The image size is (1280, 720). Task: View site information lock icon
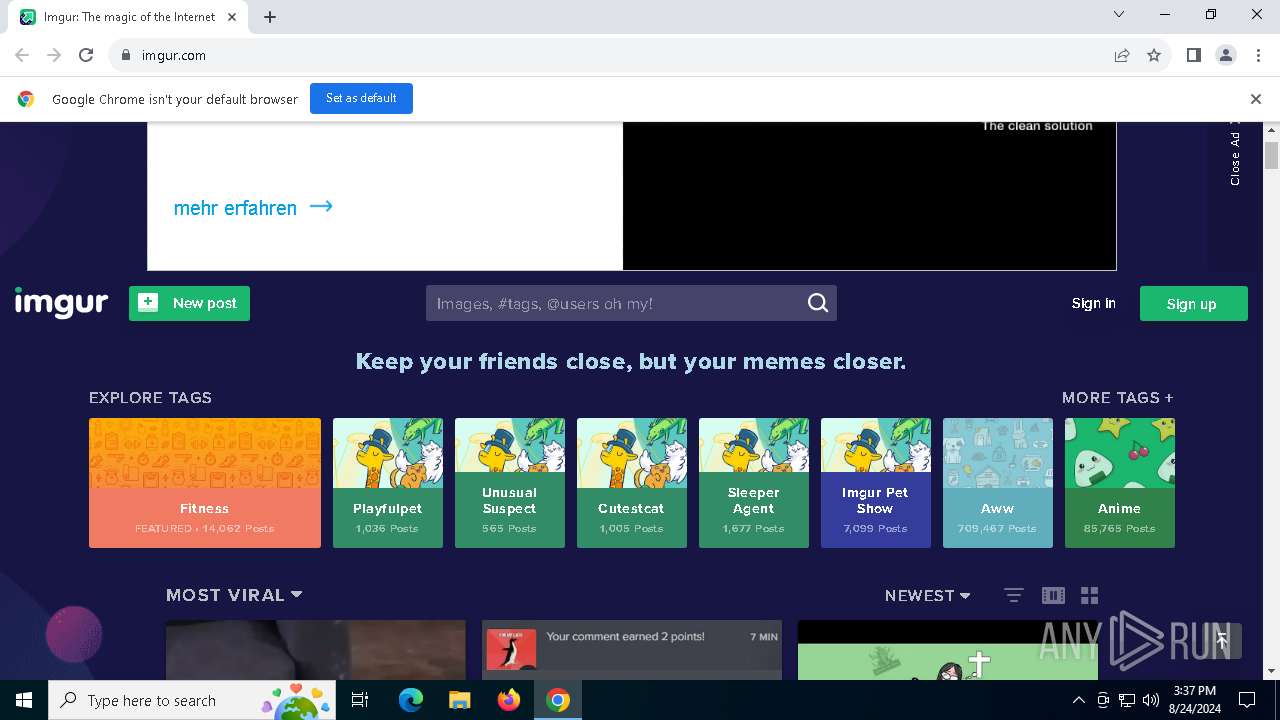(x=125, y=55)
